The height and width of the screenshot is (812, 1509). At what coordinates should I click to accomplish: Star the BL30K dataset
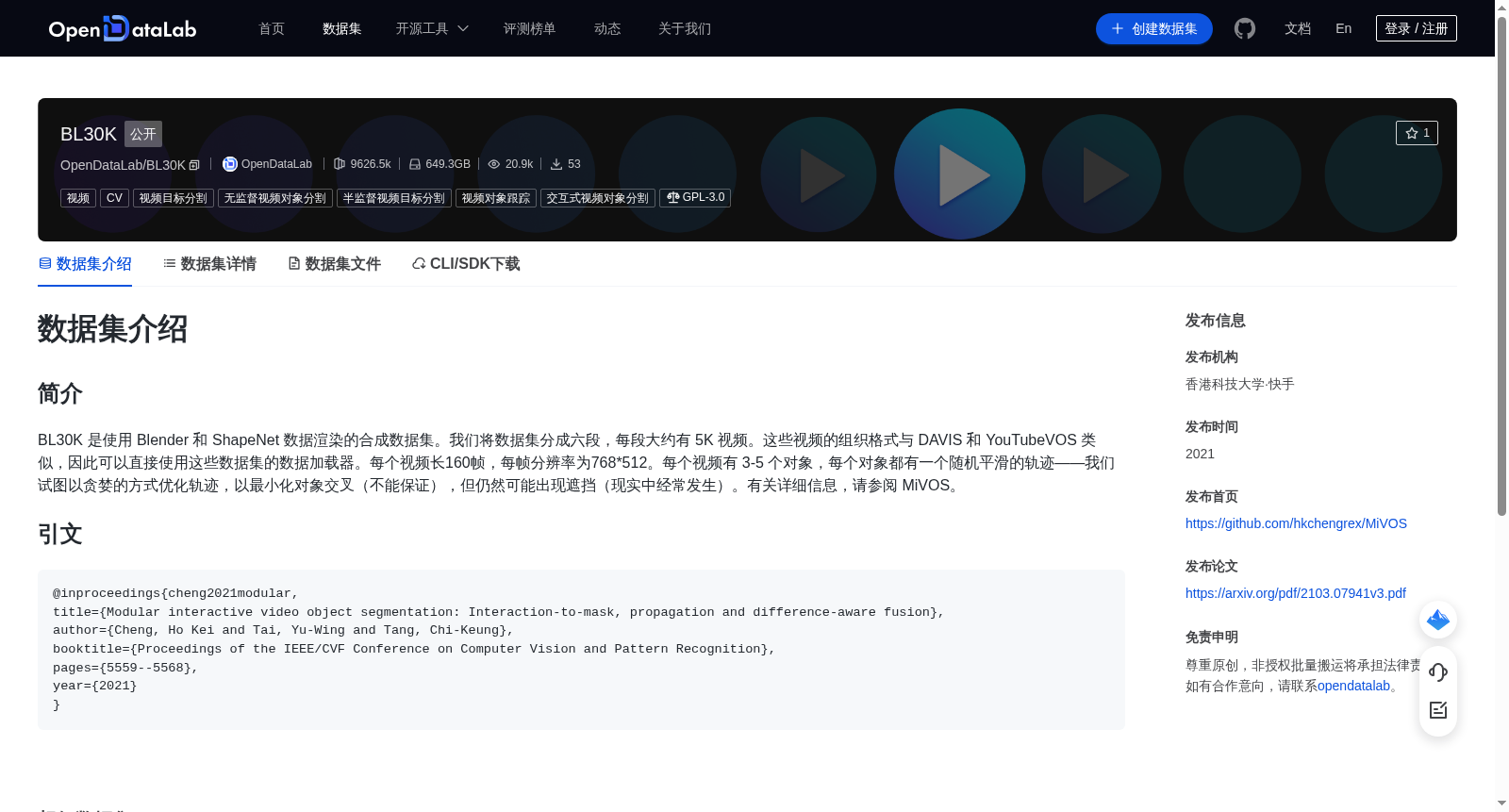[1417, 133]
